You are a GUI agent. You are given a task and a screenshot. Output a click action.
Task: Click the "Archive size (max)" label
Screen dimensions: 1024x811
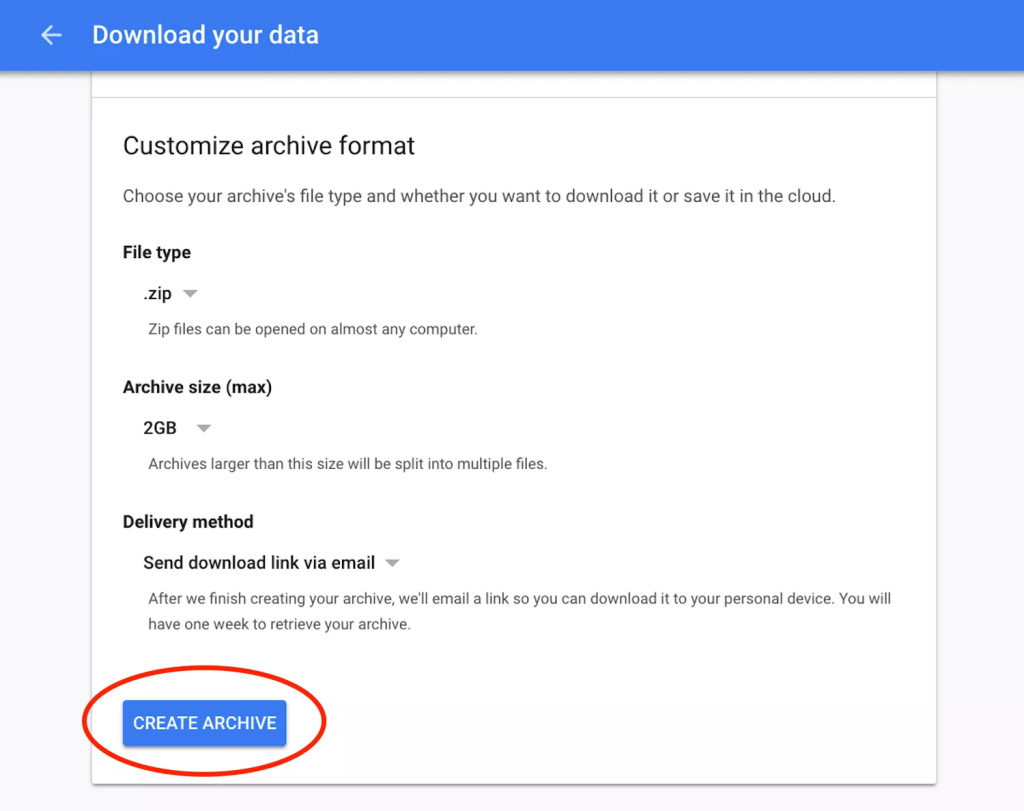pyautogui.click(x=197, y=387)
